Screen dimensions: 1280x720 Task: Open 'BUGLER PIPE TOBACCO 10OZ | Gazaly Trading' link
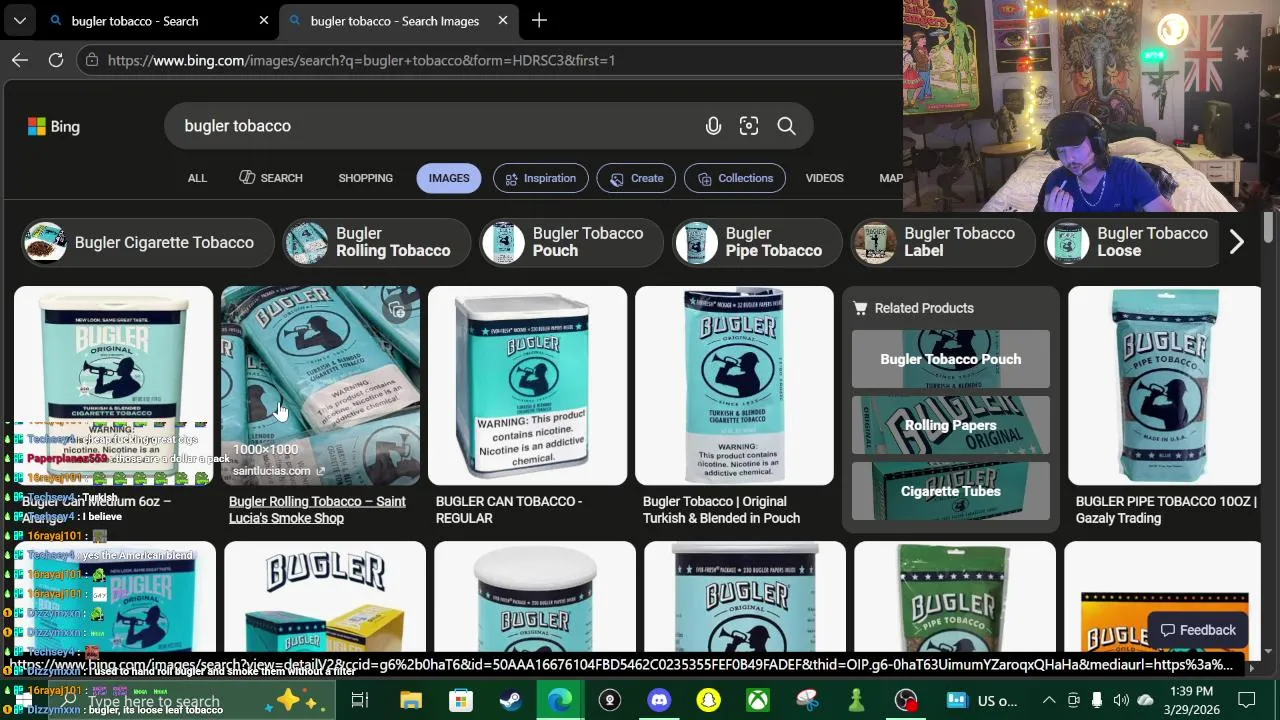1166,510
